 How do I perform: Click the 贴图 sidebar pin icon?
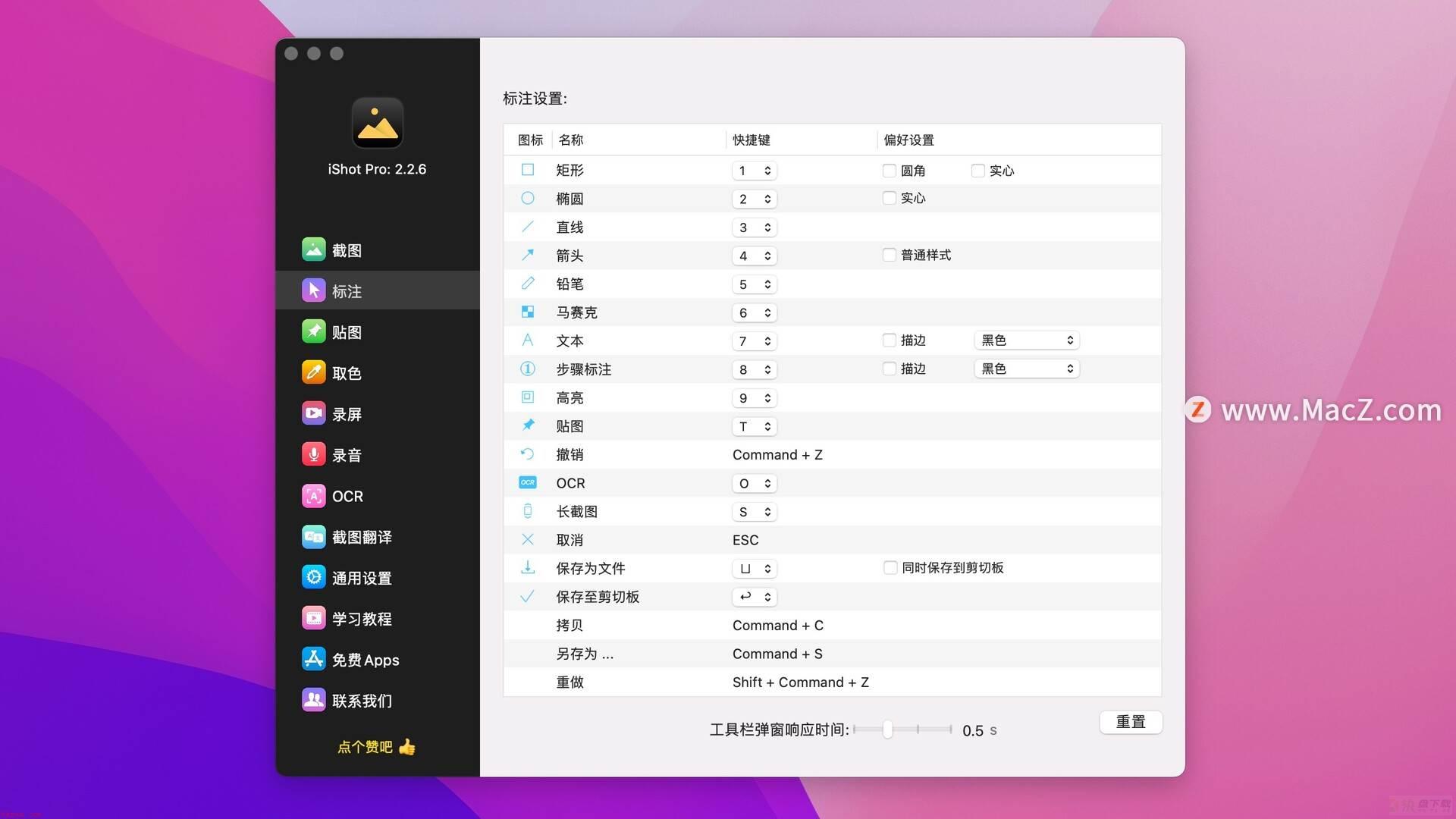click(314, 331)
